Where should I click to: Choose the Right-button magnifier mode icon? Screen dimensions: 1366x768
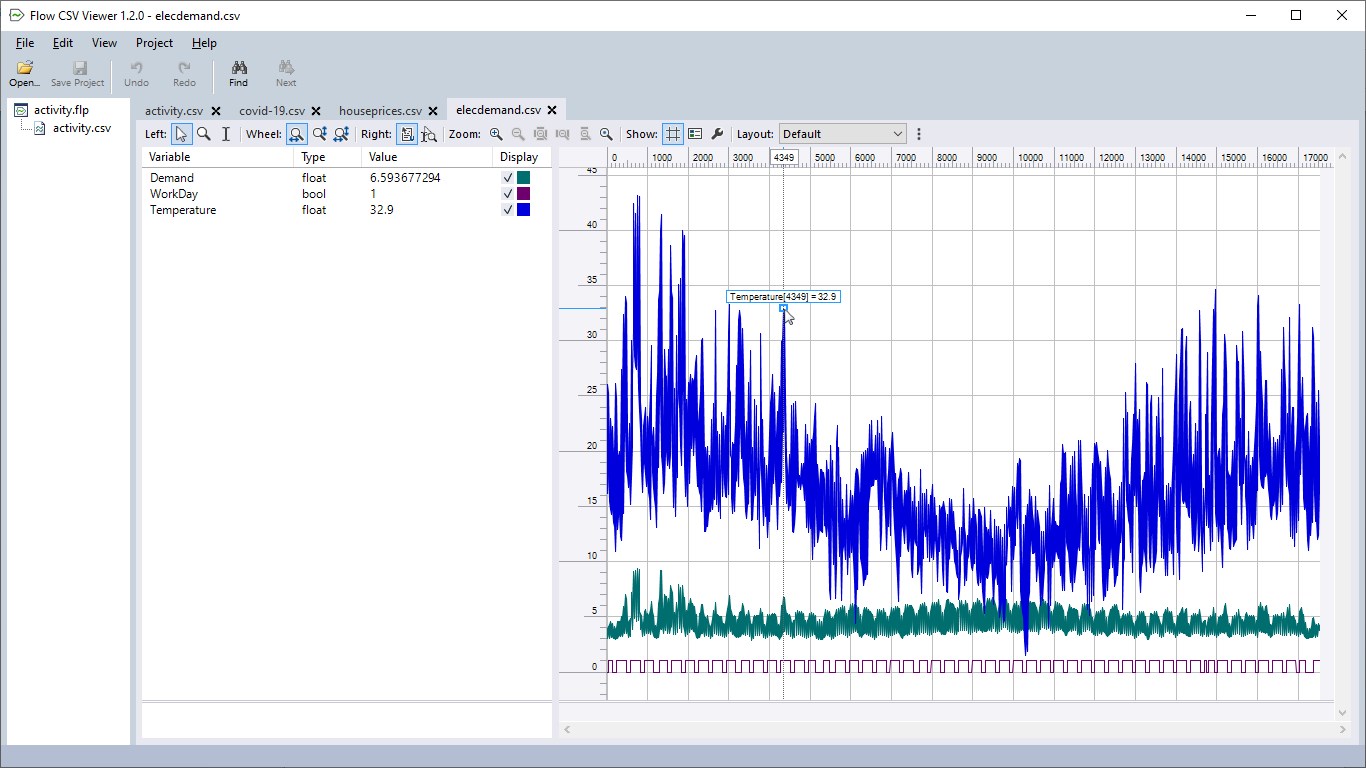(x=429, y=134)
